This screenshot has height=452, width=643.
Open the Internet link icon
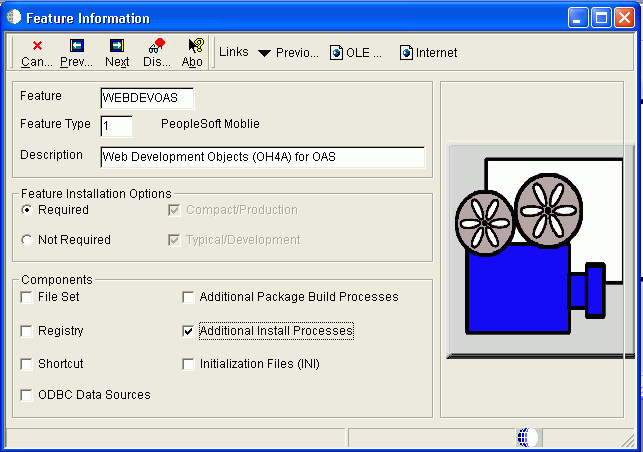[406, 53]
